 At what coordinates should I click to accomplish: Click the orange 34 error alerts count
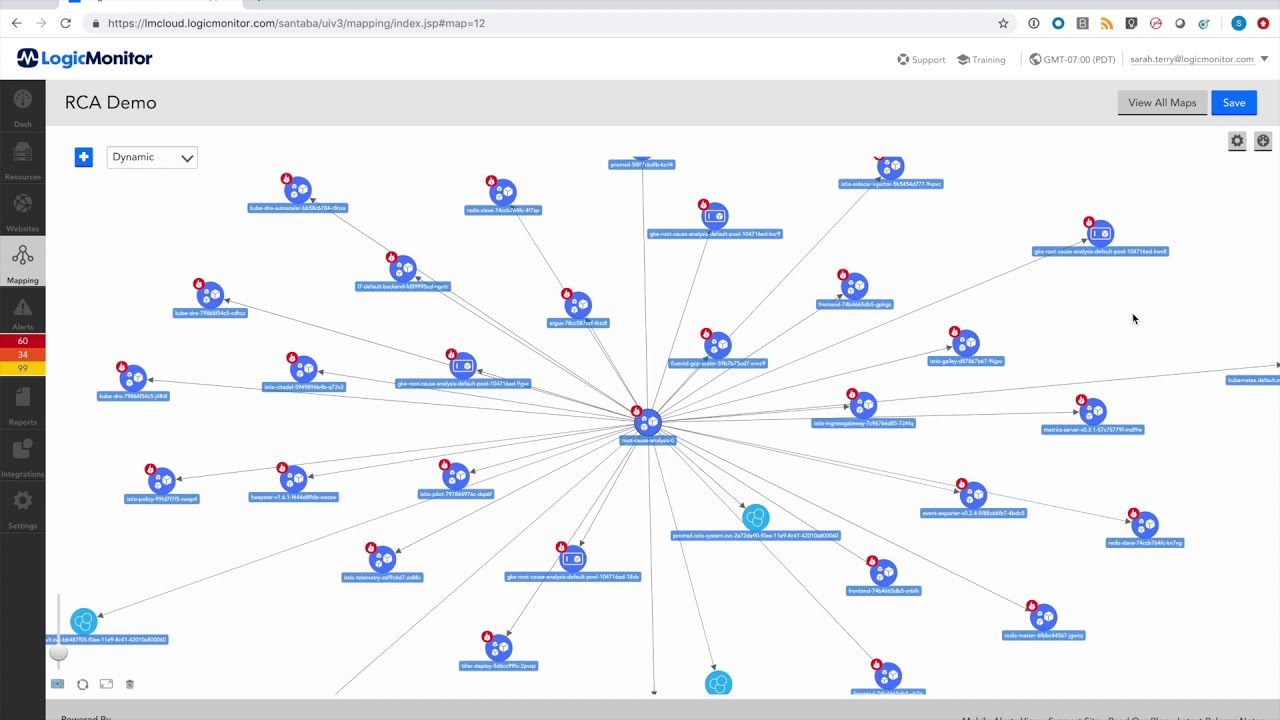(x=22, y=355)
